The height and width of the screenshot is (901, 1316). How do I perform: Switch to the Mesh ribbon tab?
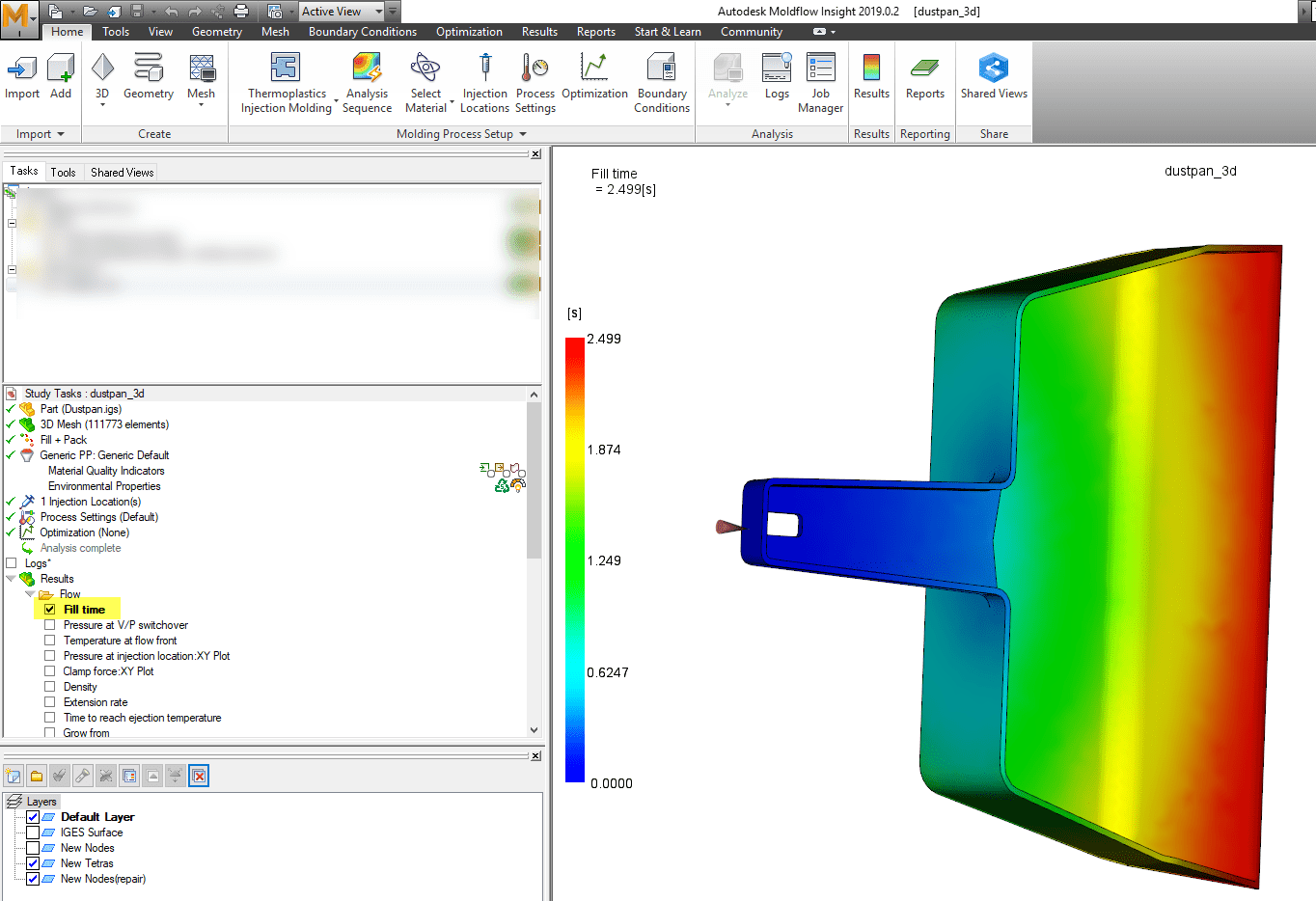point(275,31)
